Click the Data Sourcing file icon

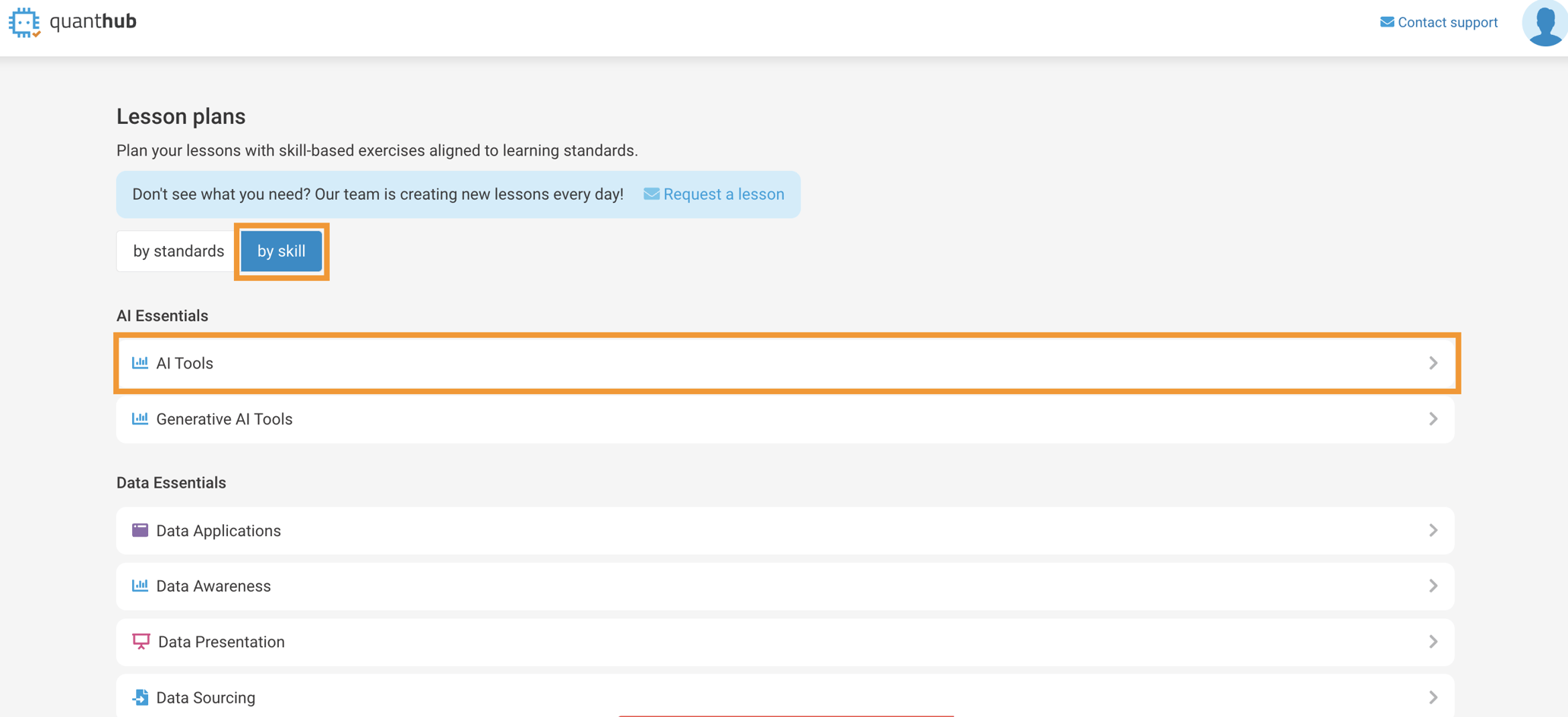click(141, 697)
